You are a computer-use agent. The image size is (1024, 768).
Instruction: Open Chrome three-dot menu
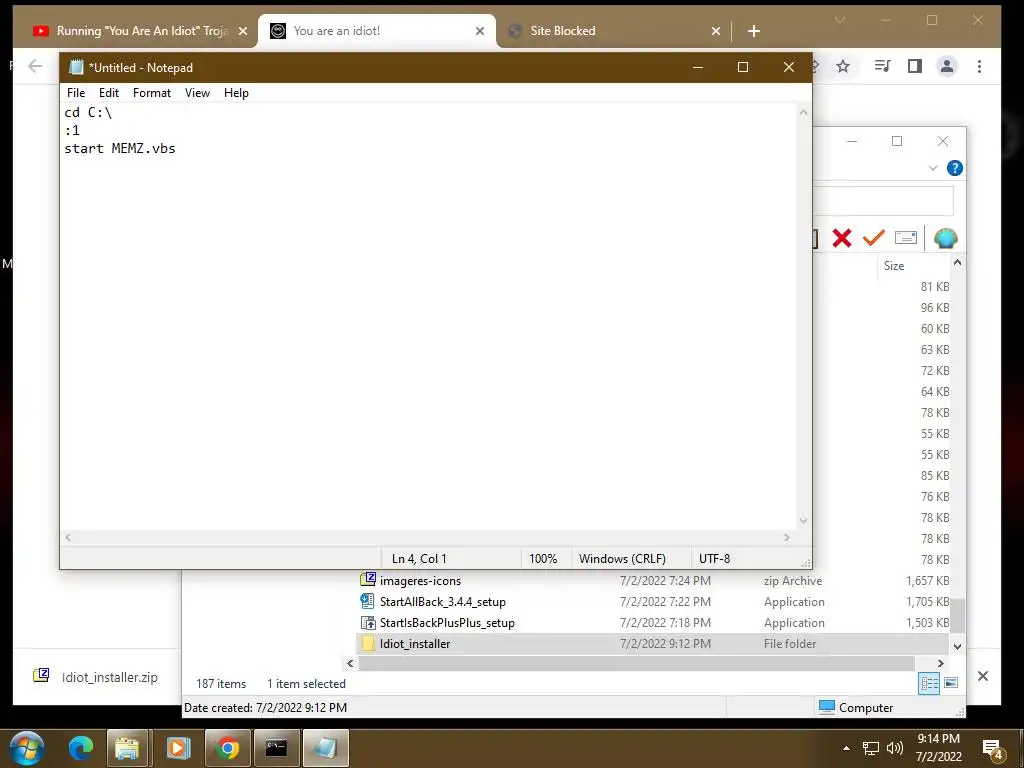(979, 66)
